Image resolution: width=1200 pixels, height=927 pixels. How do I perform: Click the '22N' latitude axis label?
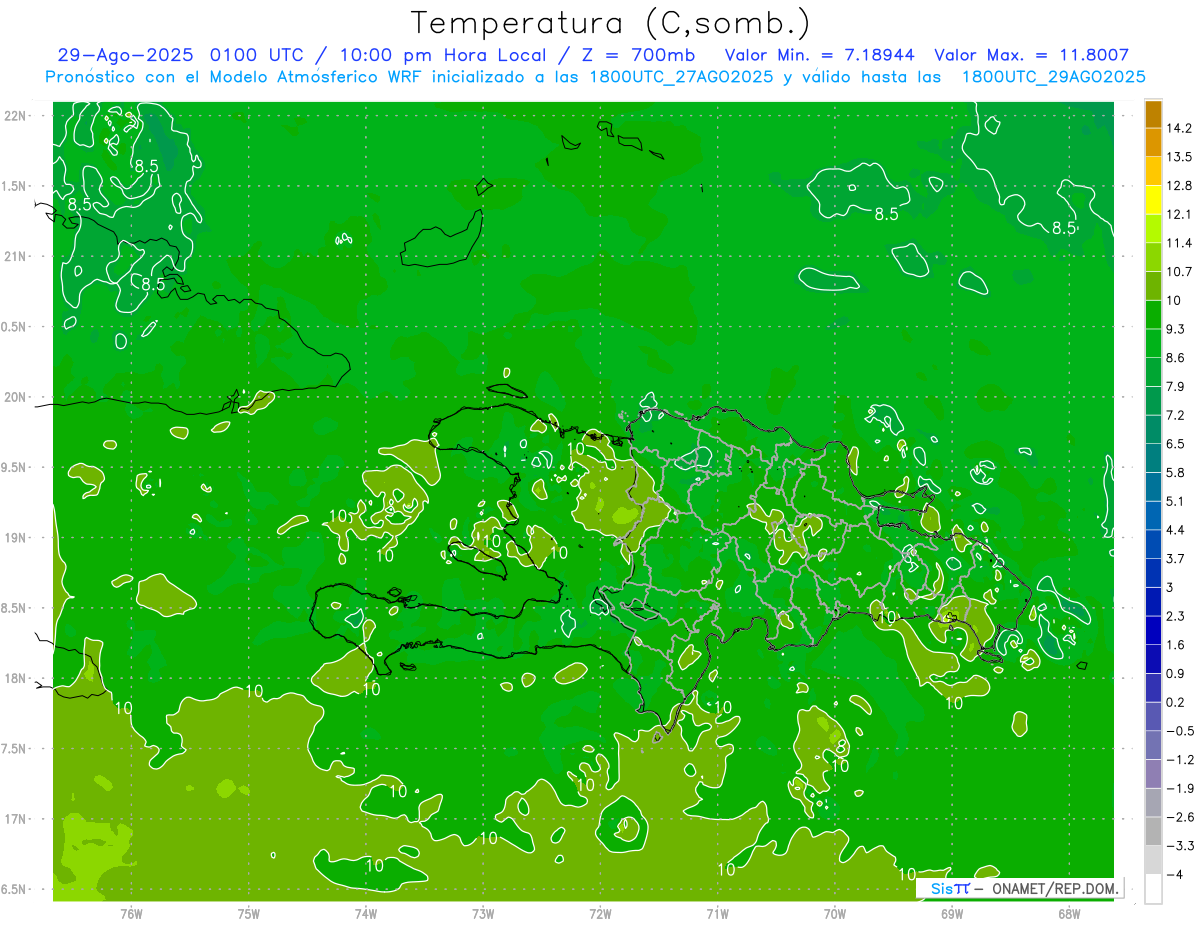pos(17,115)
